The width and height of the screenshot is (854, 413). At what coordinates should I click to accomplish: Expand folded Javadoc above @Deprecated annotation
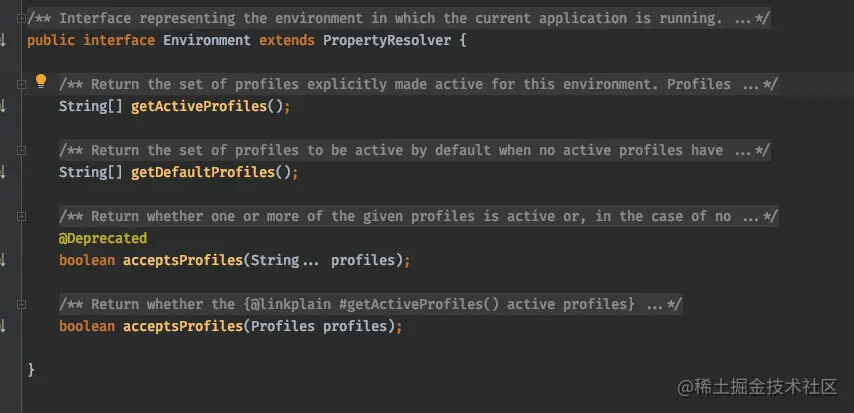[x=21, y=216]
